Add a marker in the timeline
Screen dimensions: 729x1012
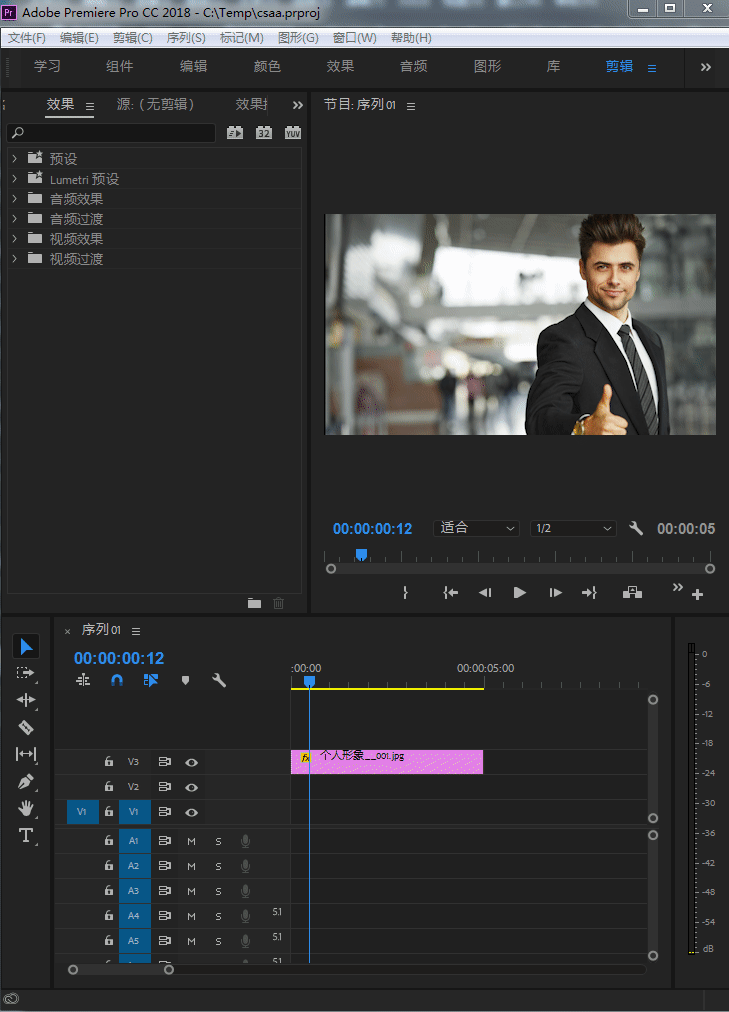point(185,680)
